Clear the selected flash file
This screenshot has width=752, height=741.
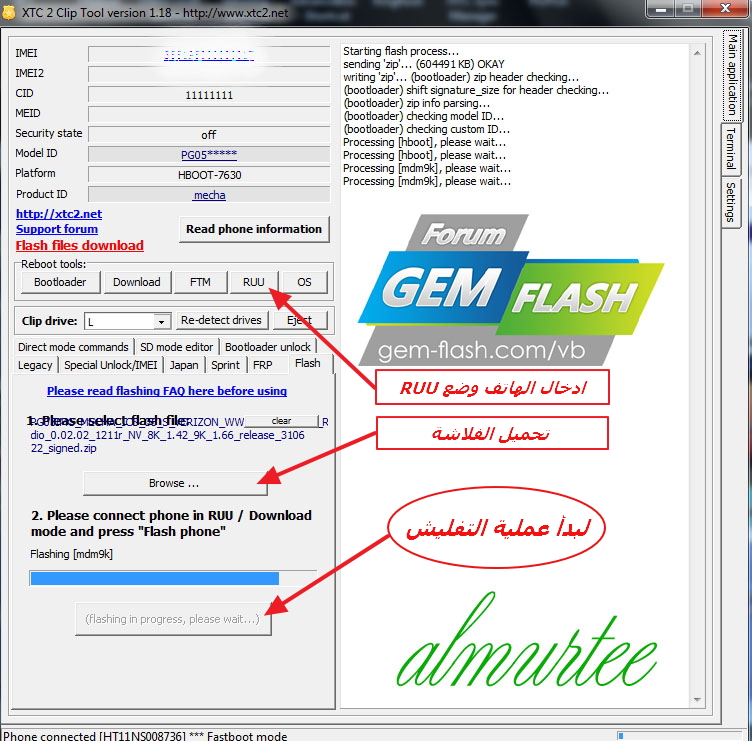coord(282,421)
